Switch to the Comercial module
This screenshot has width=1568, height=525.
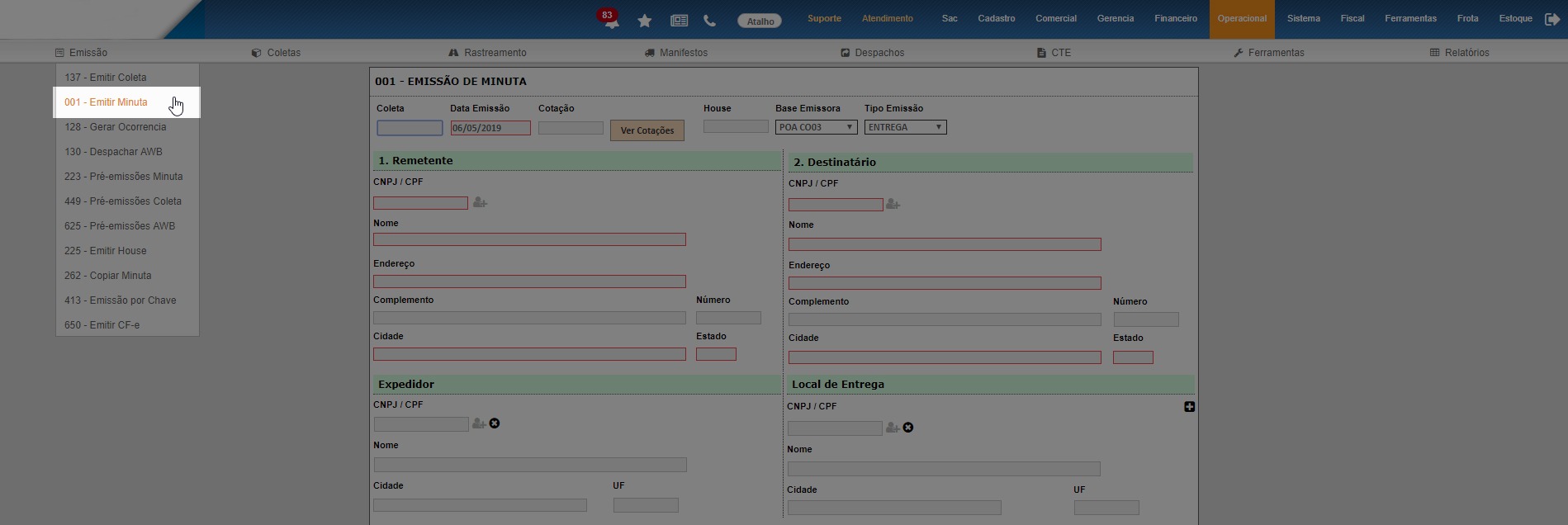tap(1056, 19)
